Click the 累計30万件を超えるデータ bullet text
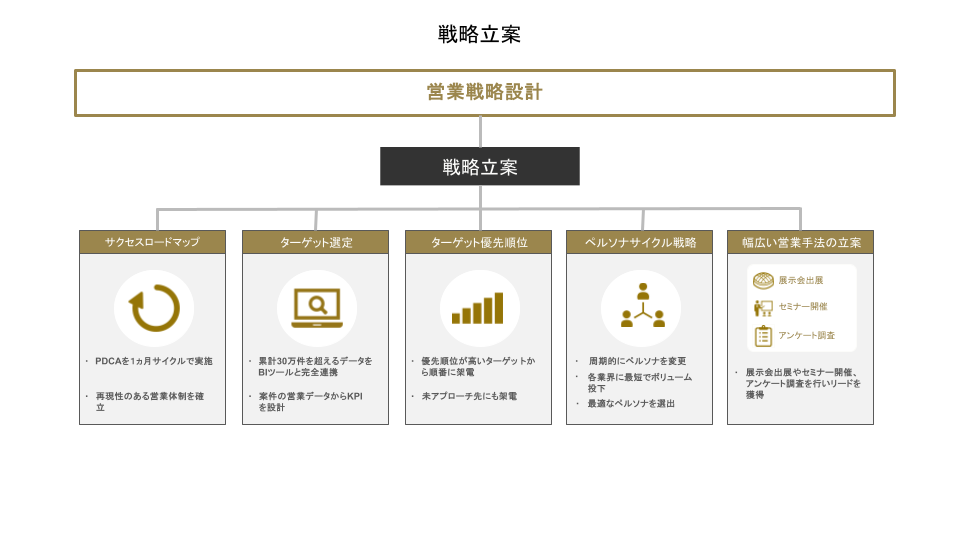Image resolution: width=960 pixels, height=540 pixels. coord(315,361)
